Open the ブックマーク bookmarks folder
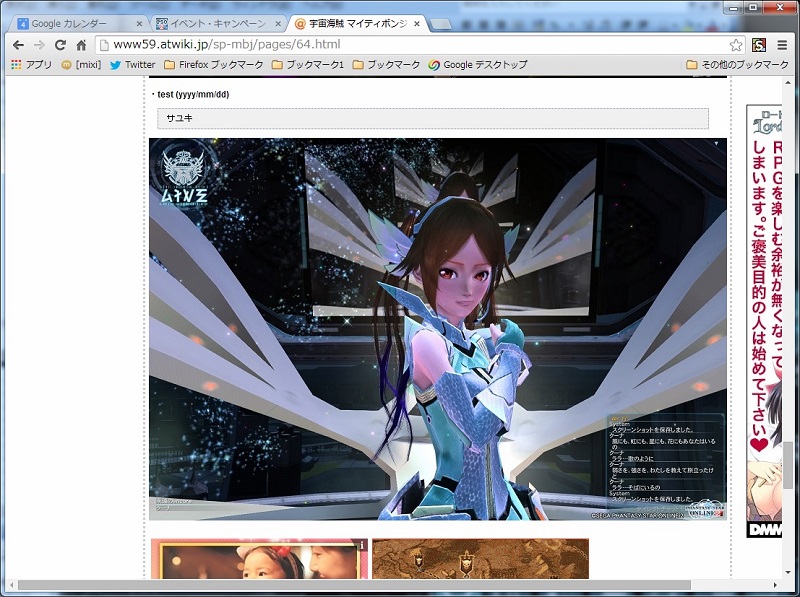Screen dimensions: 800x597 click(386, 65)
